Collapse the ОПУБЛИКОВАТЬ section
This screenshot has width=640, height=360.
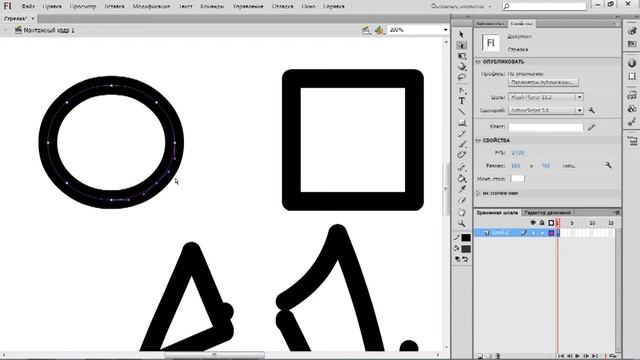478,62
